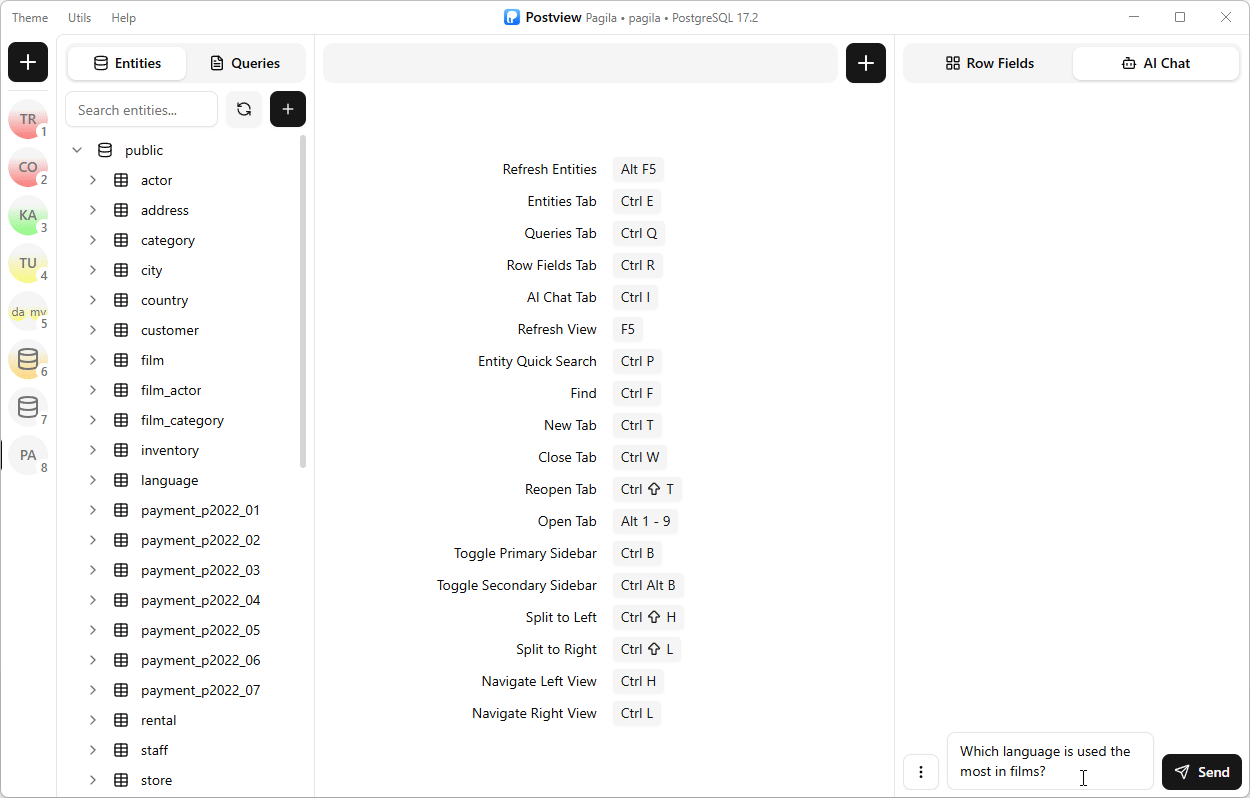Image resolution: width=1250 pixels, height=798 pixels.
Task: Open the Theme menu
Action: point(30,18)
